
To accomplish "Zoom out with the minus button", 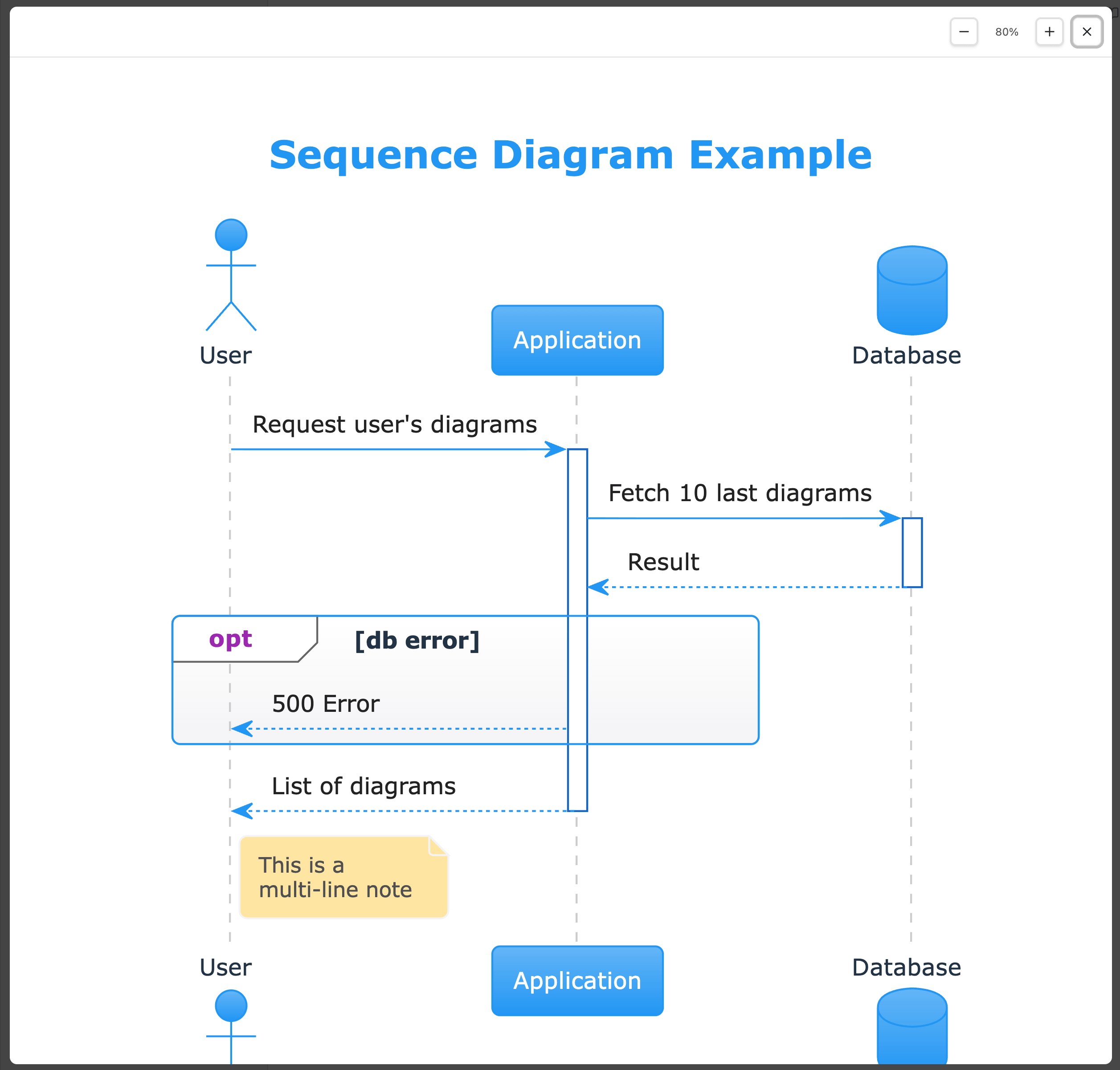I will coord(964,32).
